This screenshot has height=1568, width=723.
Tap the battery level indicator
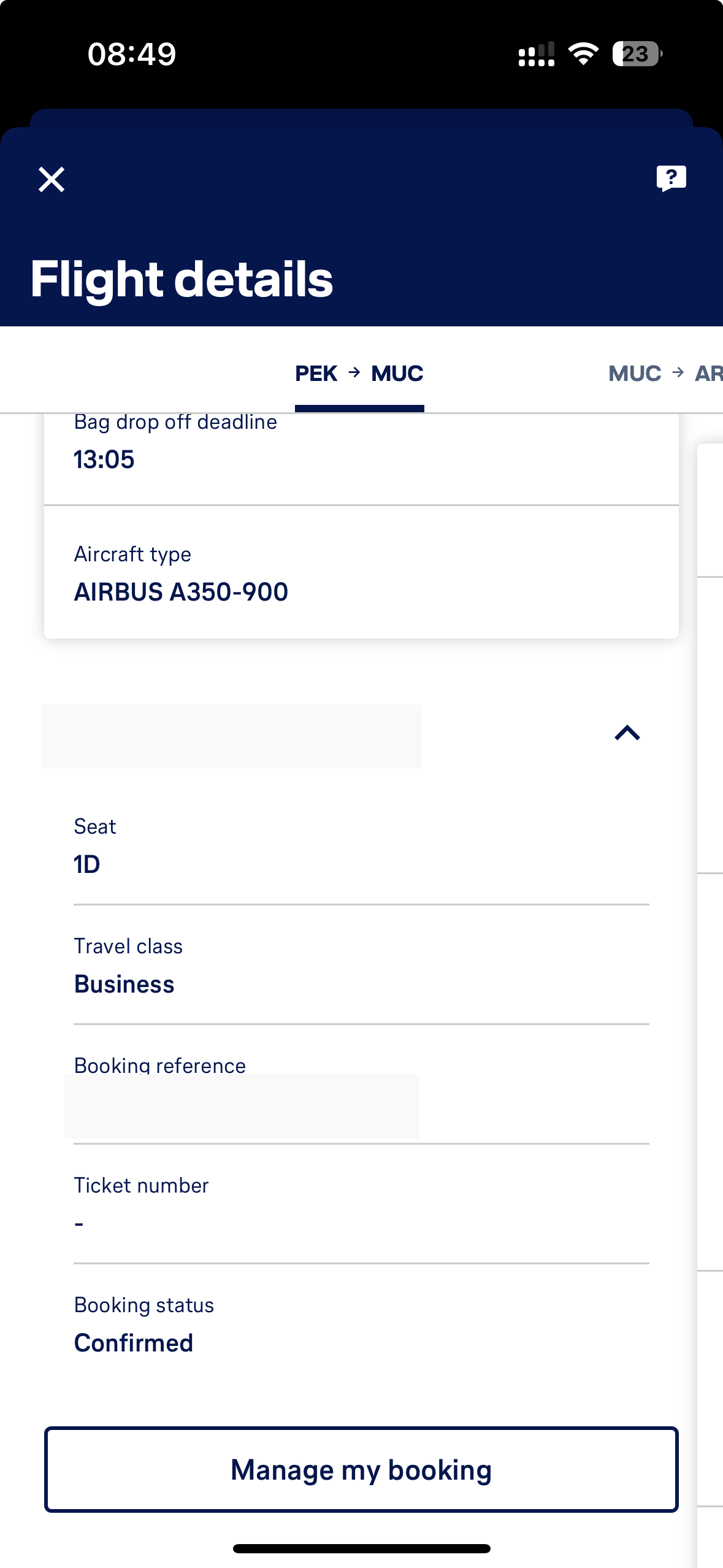(637, 54)
